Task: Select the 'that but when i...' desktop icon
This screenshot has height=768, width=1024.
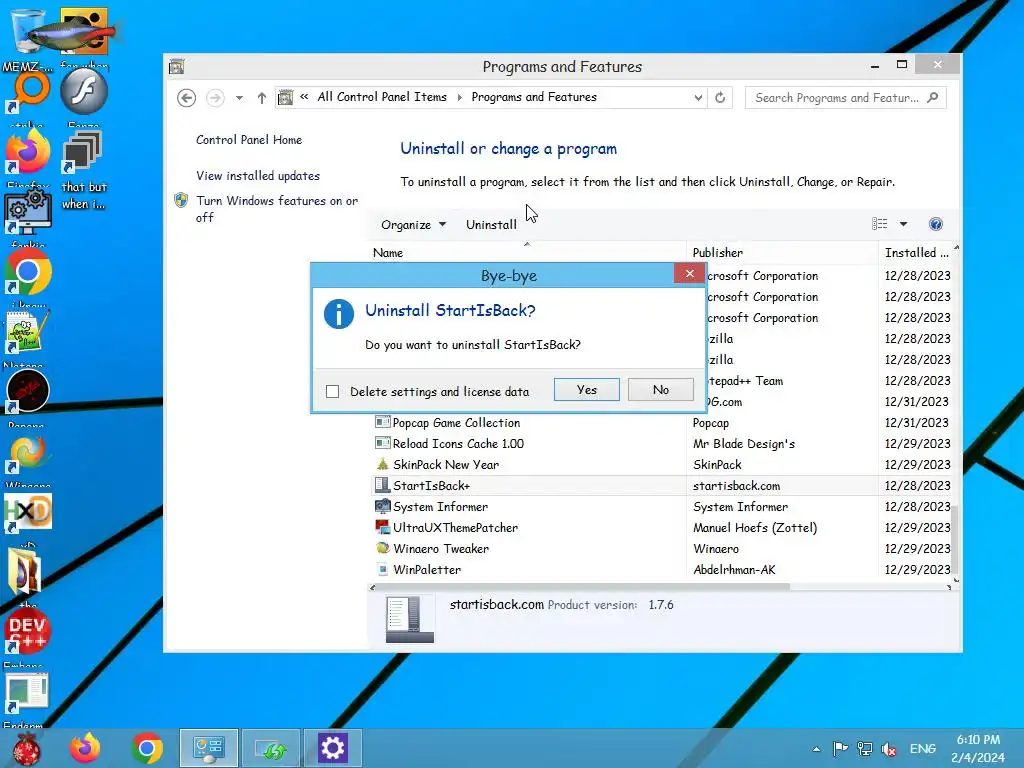Action: pyautogui.click(x=83, y=170)
